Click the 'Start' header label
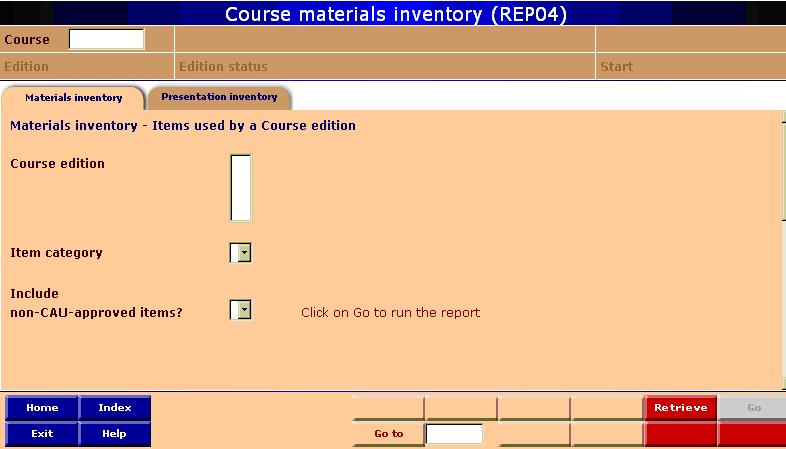Image resolution: width=786 pixels, height=449 pixels. (617, 67)
